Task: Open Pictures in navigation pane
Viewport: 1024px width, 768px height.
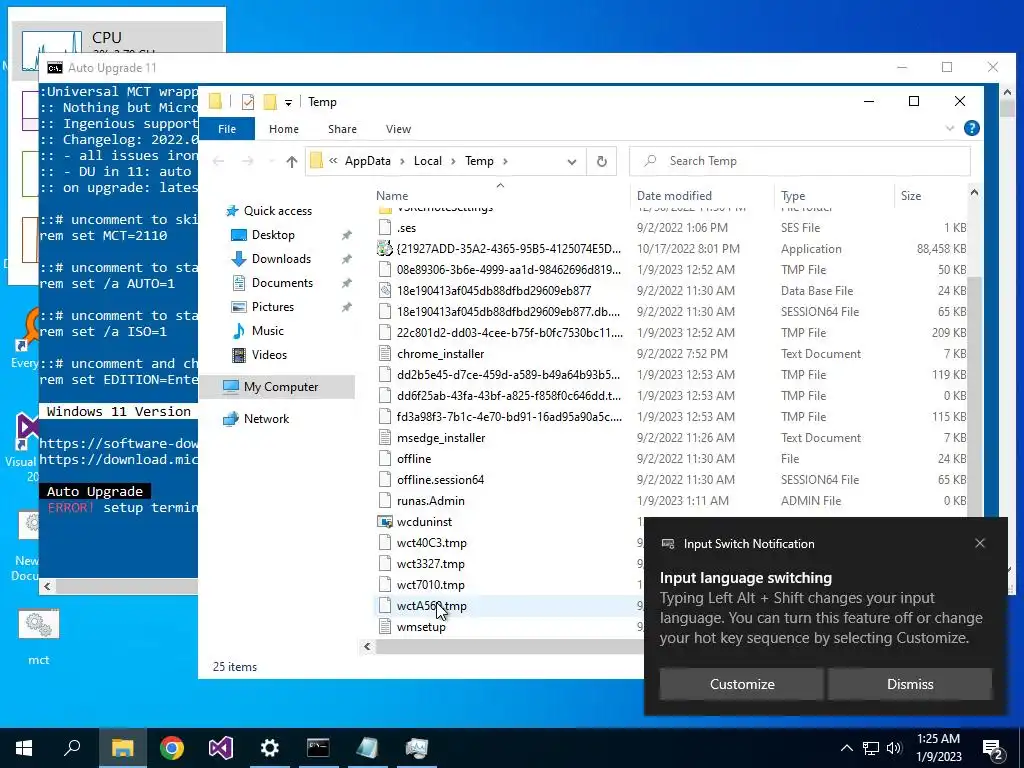Action: click(x=272, y=307)
